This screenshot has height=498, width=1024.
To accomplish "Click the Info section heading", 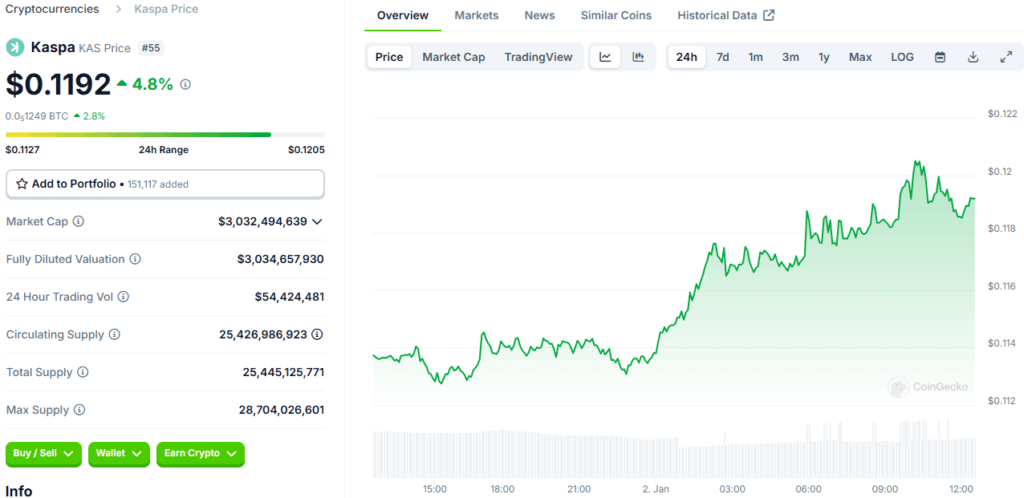I will 19,491.
